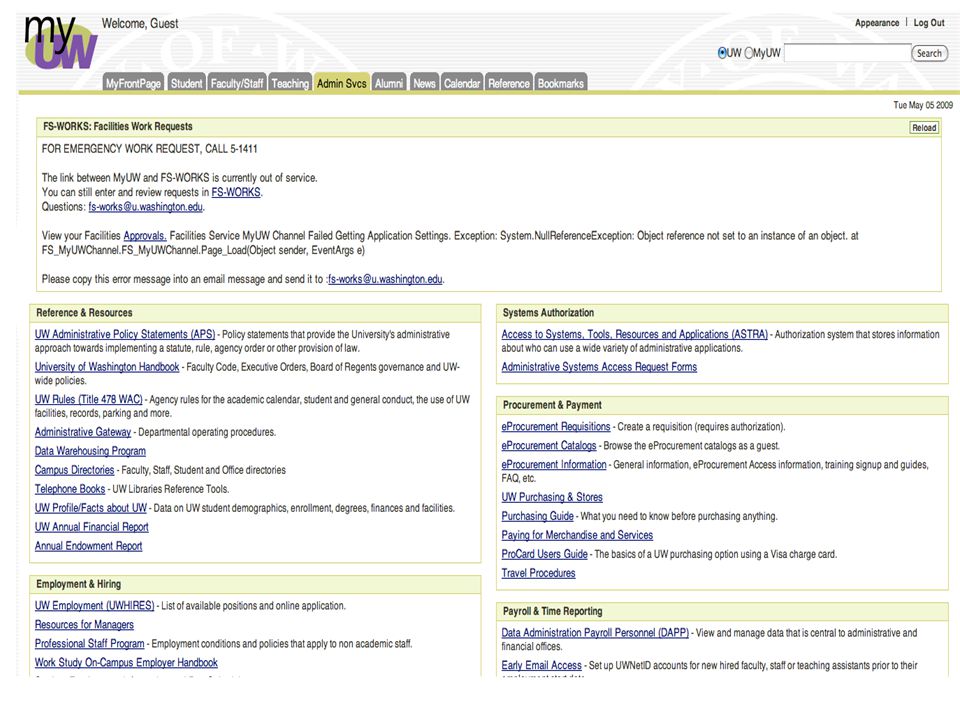Open Campus Directories link
This screenshot has width=960, height=720.
point(75,470)
